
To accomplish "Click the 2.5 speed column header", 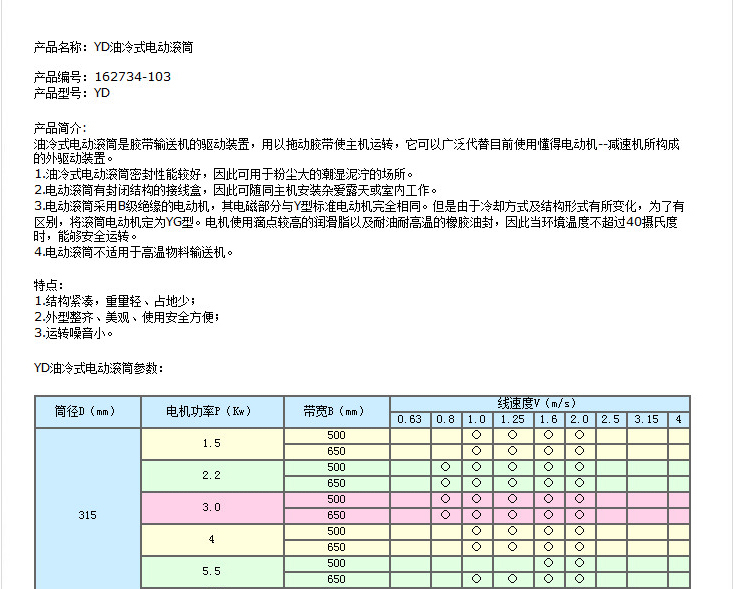I will [610, 420].
